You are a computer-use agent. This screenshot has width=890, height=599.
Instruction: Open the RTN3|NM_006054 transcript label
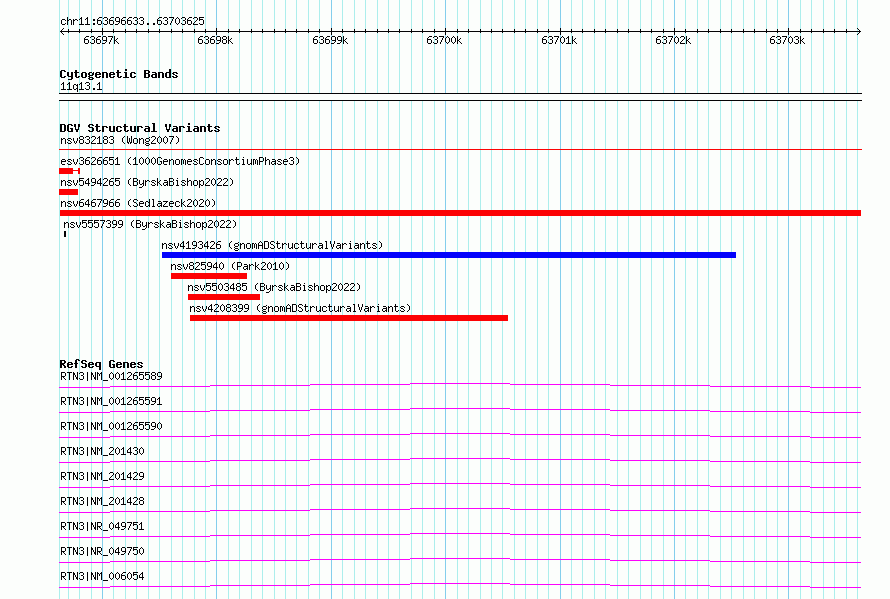[102, 576]
